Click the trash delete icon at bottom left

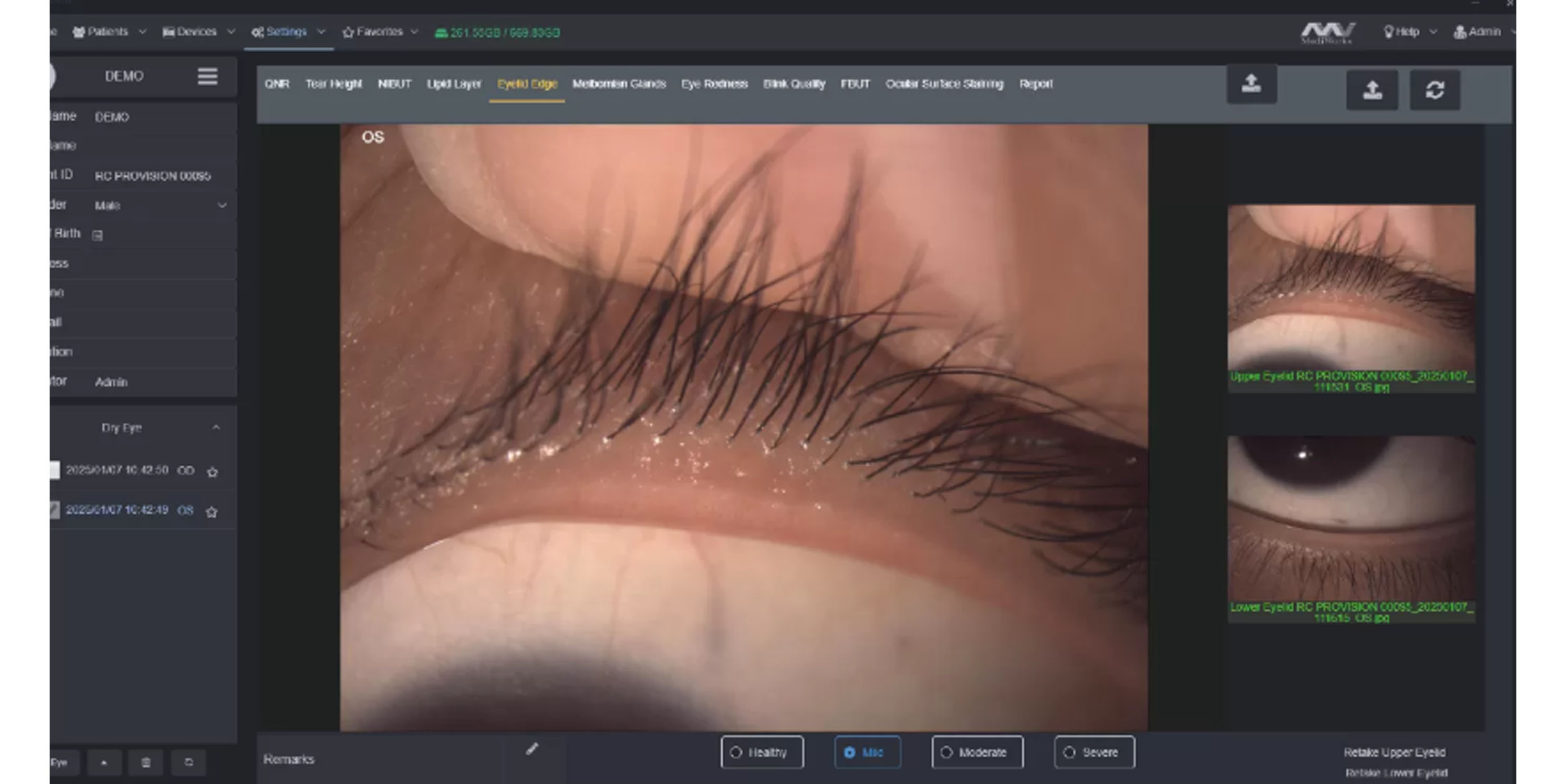tap(146, 763)
